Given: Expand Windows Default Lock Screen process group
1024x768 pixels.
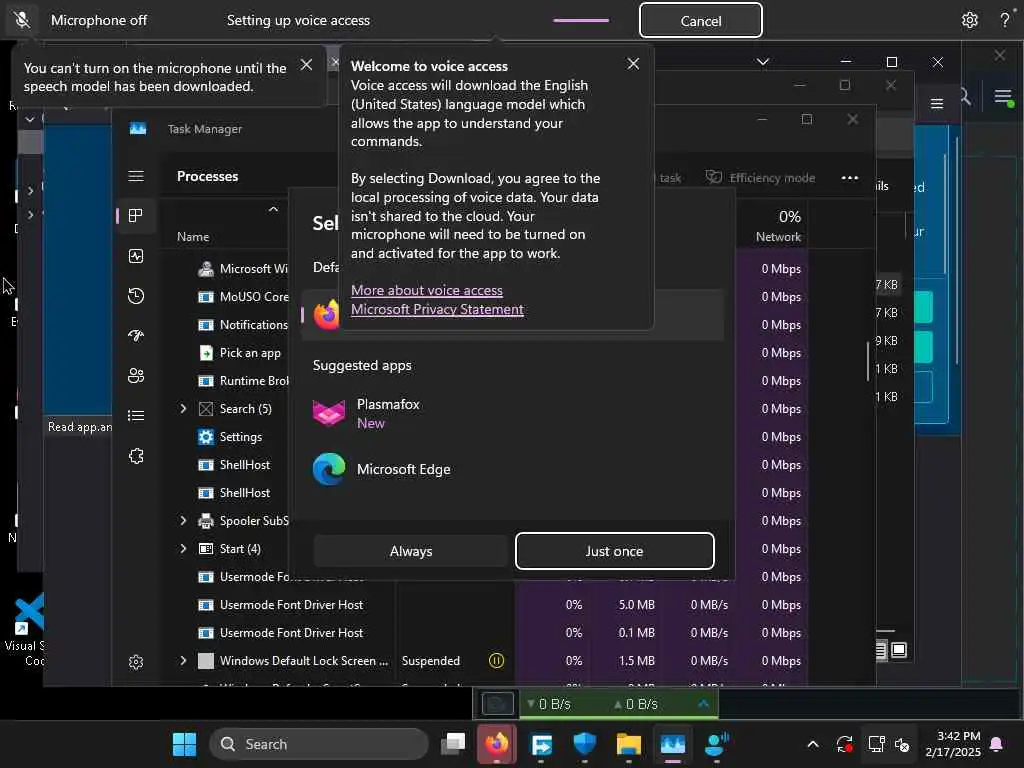Looking at the screenshot, I should 184,661.
